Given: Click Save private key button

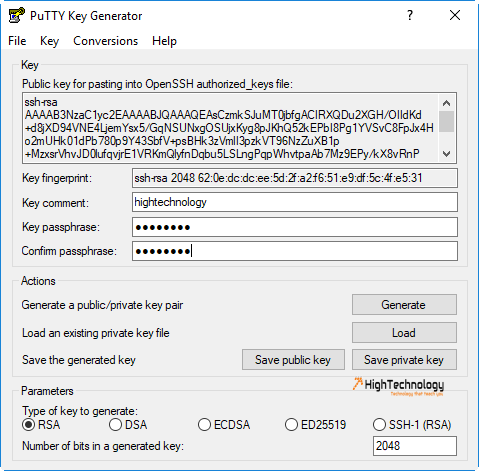Looking at the screenshot, I should tap(404, 360).
